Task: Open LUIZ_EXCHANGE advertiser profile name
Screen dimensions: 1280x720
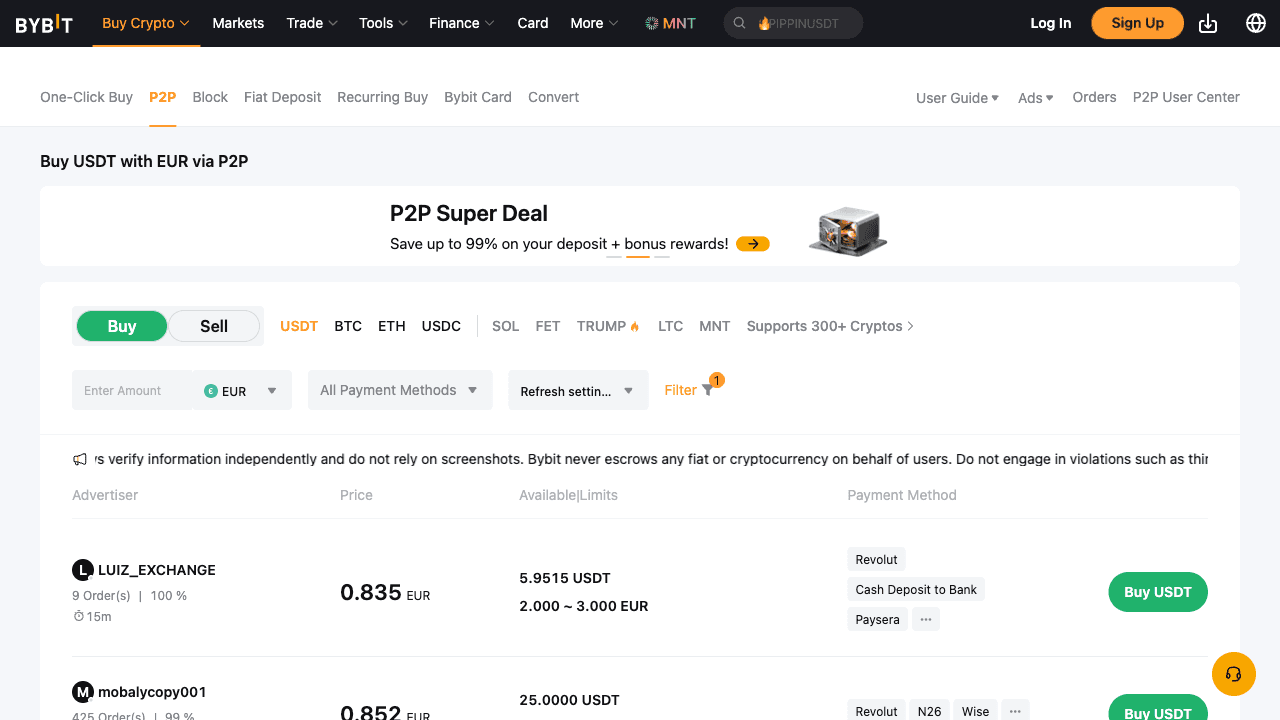Action: 157,570
